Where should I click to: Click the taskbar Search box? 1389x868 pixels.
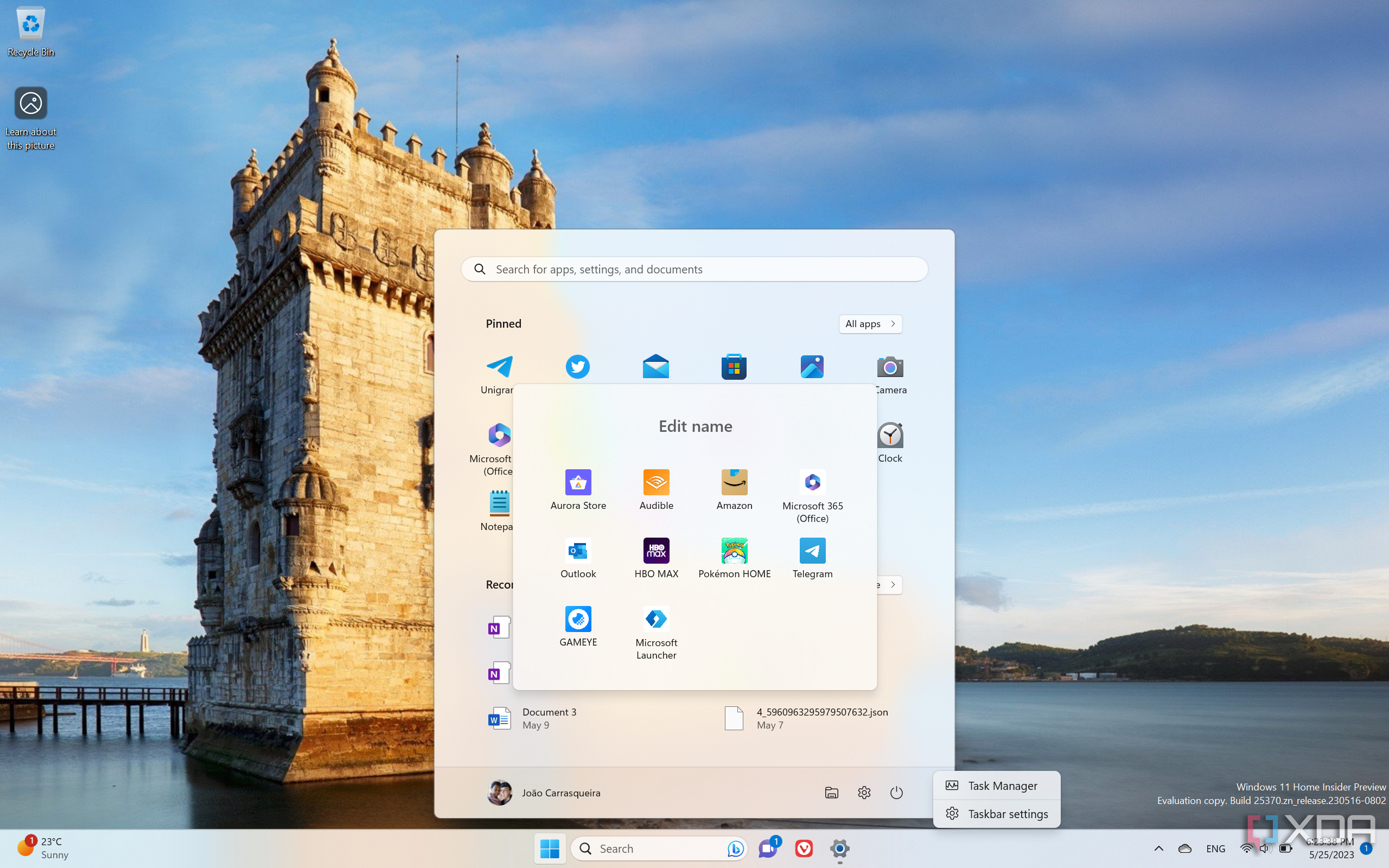coord(659,848)
